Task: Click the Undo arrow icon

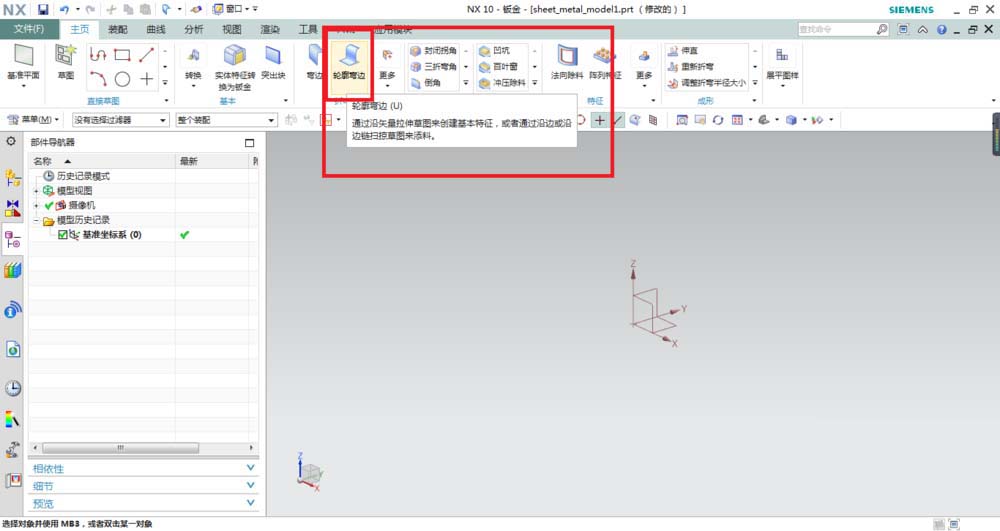Action: [64, 10]
